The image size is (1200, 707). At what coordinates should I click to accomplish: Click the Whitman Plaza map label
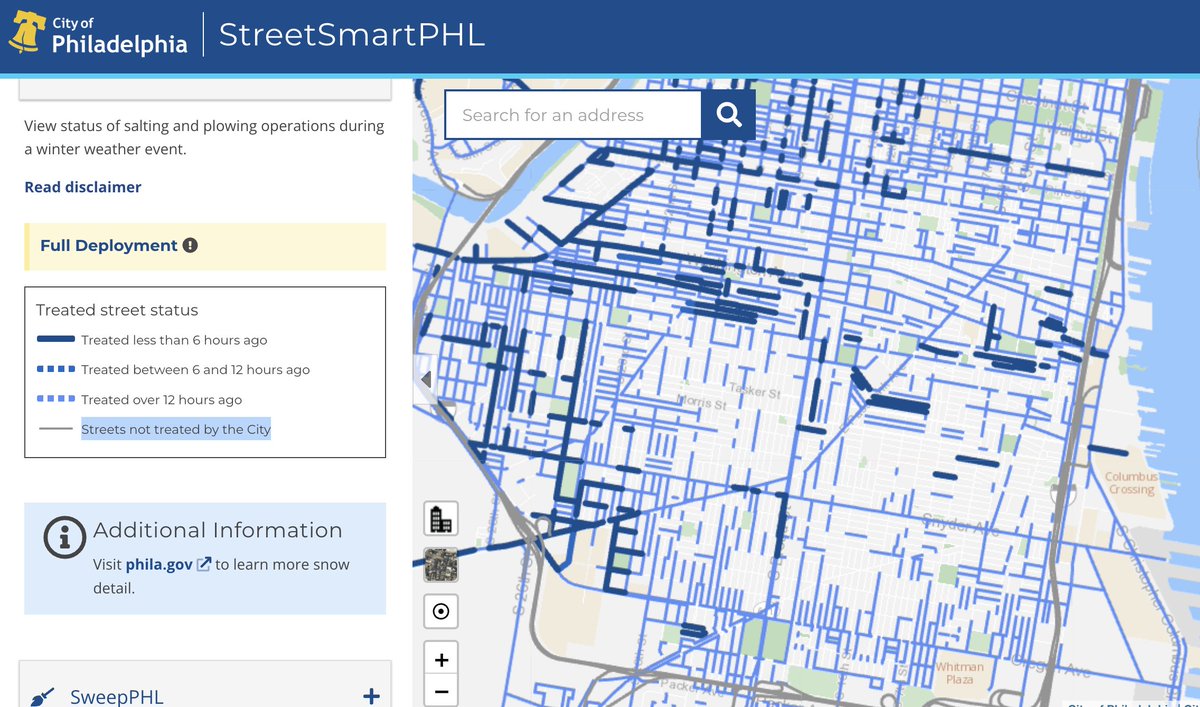pos(960,673)
